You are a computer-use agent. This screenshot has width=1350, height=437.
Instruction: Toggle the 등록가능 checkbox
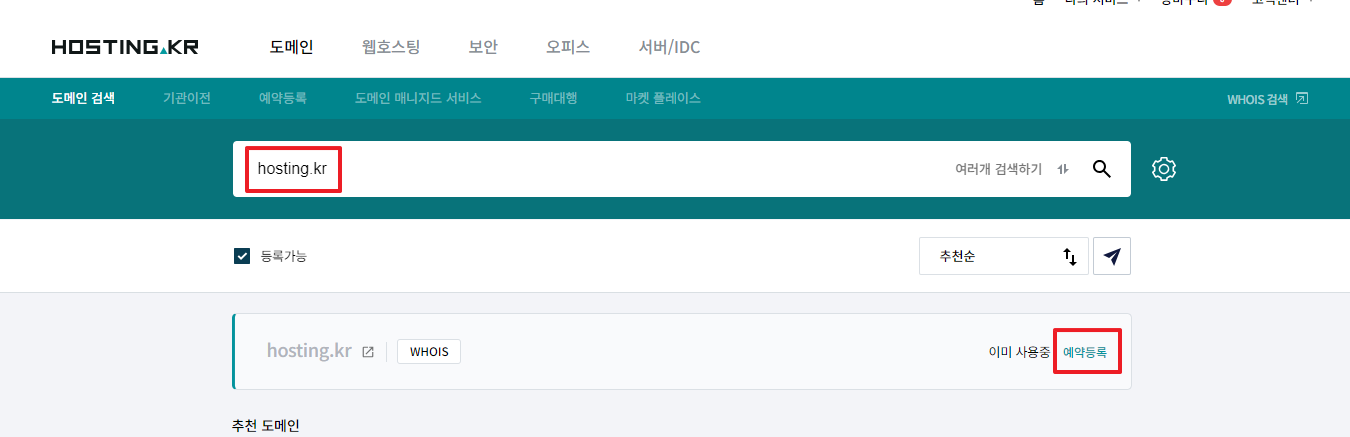tap(241, 256)
